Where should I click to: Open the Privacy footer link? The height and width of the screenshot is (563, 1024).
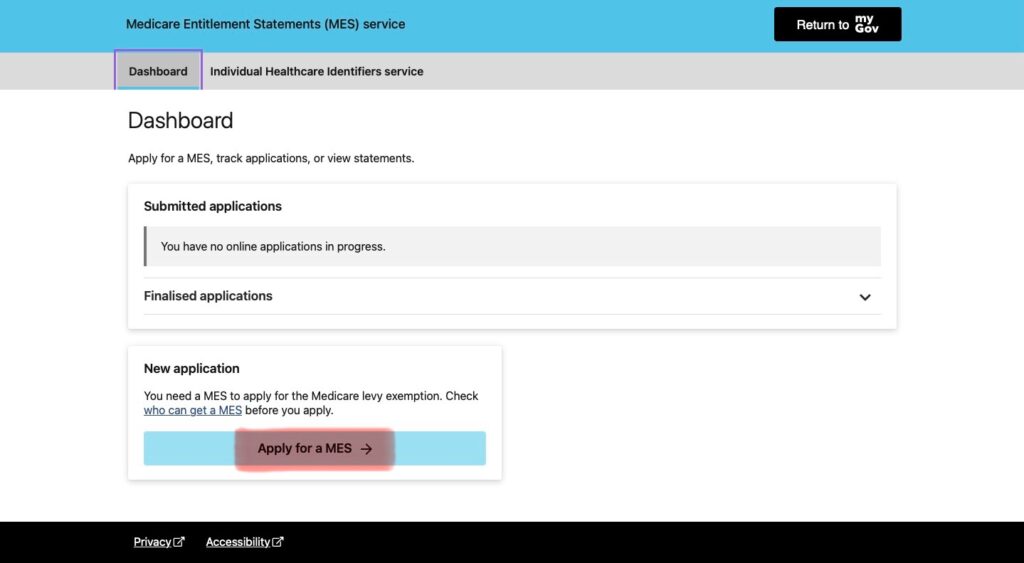click(152, 541)
